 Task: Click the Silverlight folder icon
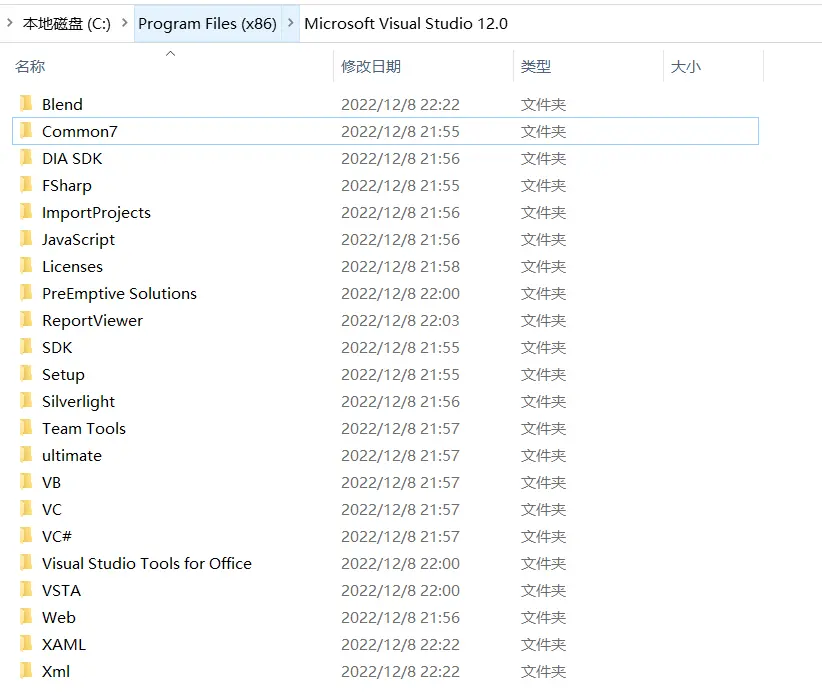(x=26, y=401)
